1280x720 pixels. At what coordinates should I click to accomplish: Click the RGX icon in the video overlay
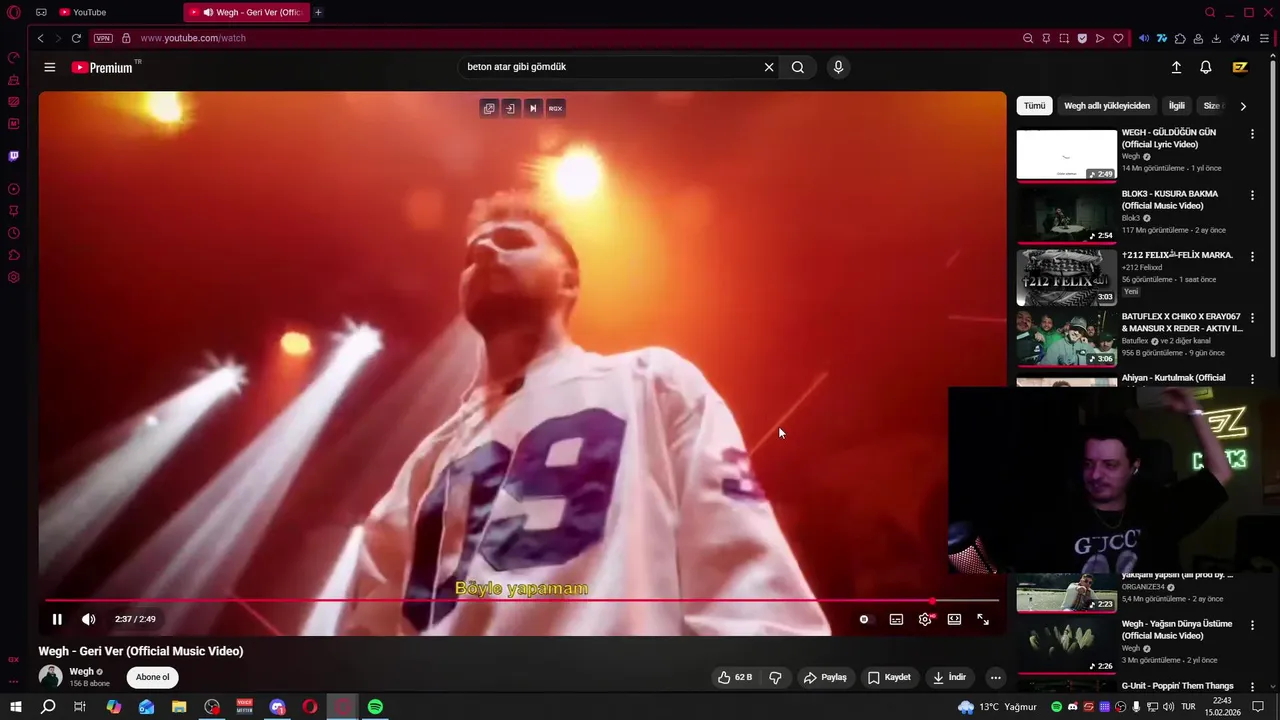click(x=555, y=108)
